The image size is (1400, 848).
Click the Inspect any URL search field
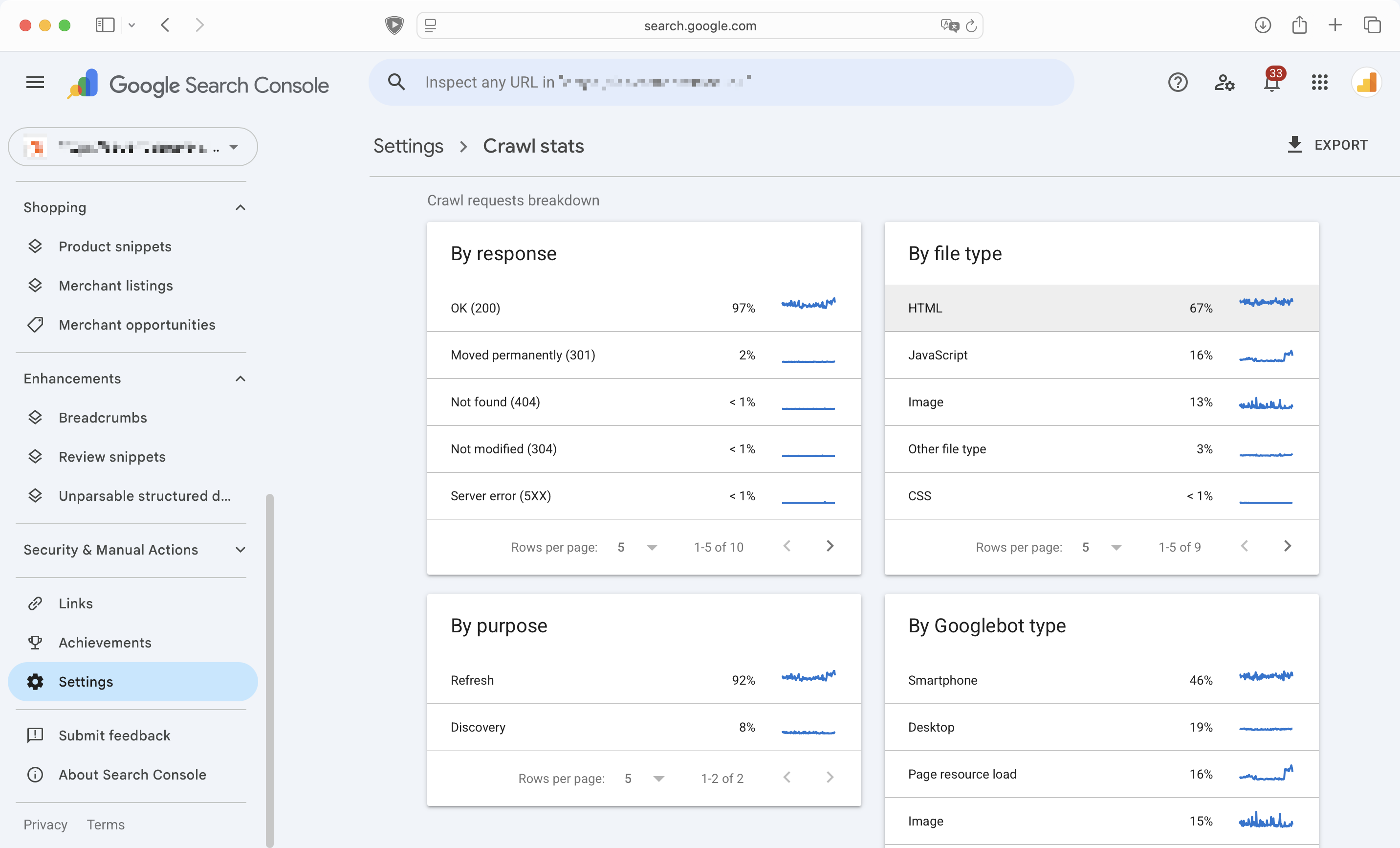(x=721, y=83)
